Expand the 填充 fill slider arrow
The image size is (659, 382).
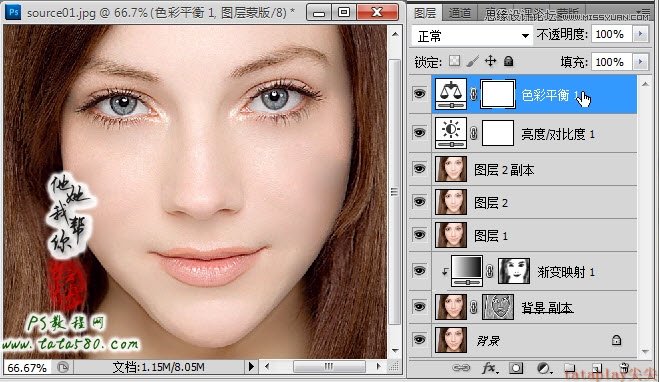[641, 62]
